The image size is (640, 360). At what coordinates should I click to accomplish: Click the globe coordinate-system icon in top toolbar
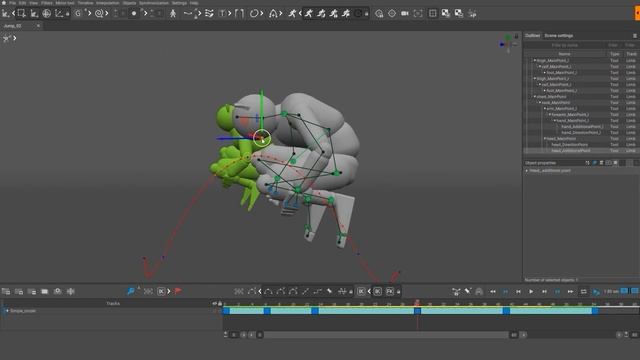47,13
